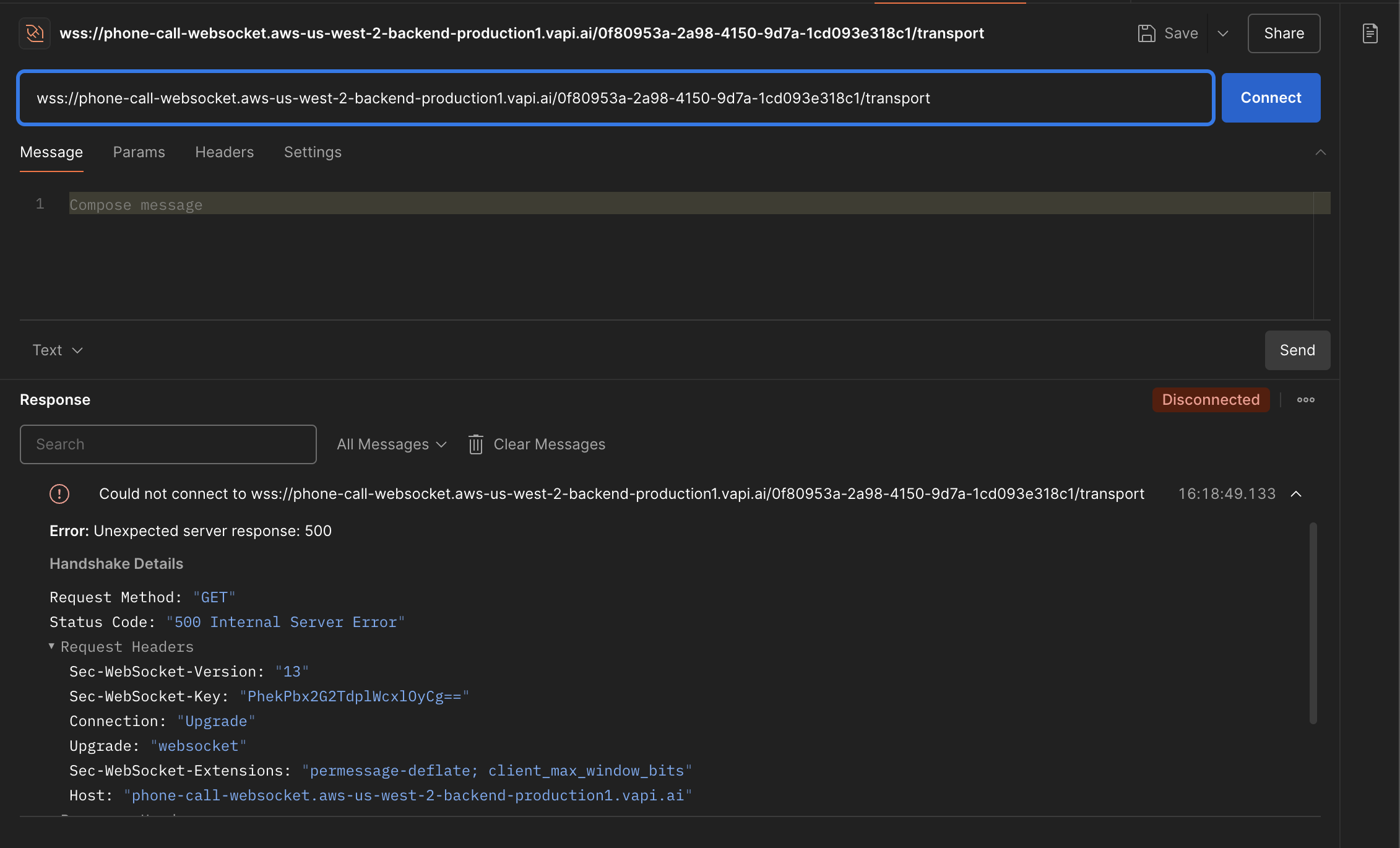Open the Text message format dropdown
Viewport: 1400px width, 848px height.
click(x=57, y=350)
